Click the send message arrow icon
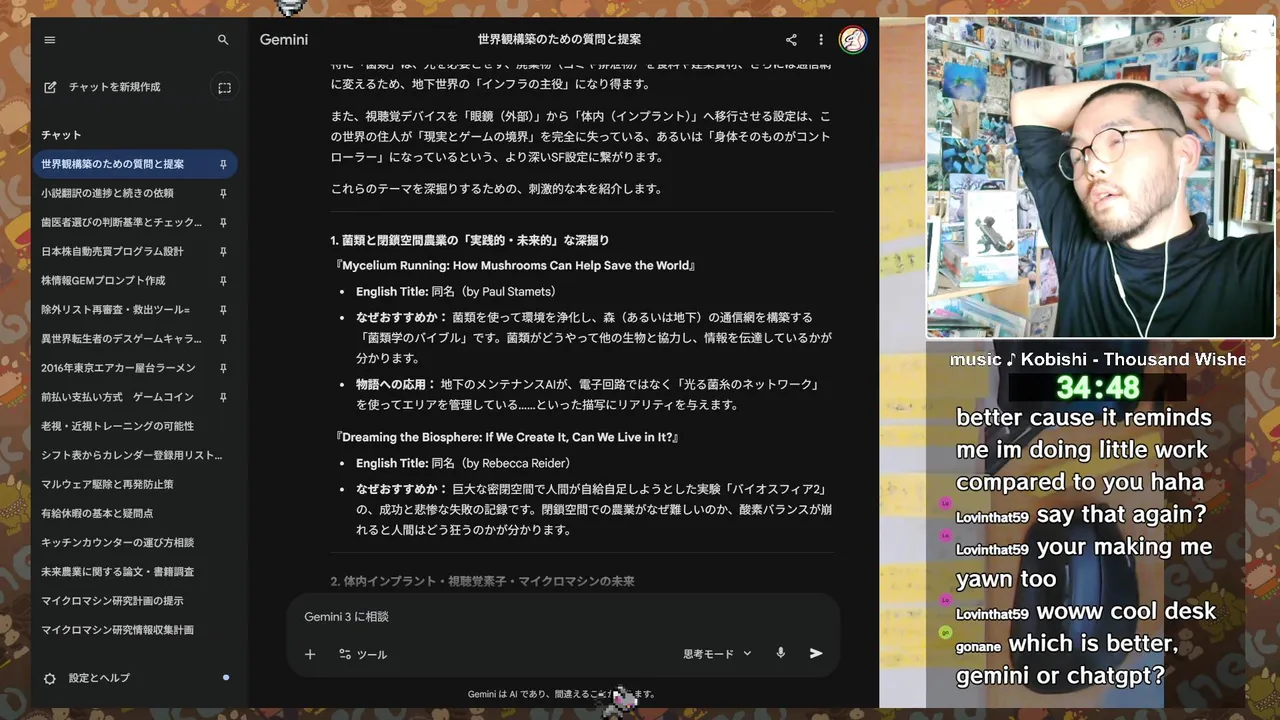 tap(816, 653)
